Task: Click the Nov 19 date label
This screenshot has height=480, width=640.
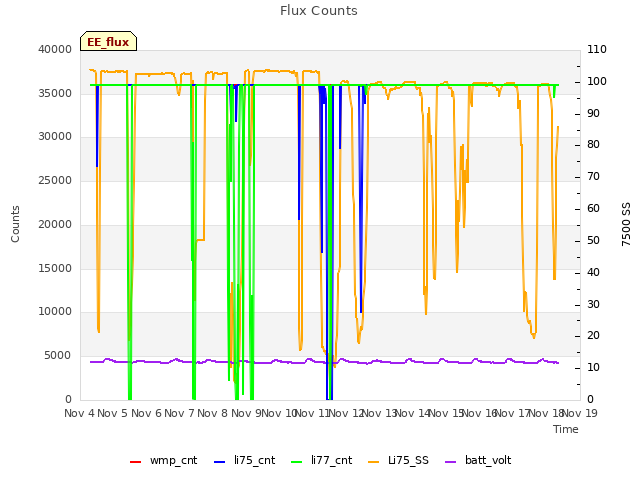Action: [580, 413]
